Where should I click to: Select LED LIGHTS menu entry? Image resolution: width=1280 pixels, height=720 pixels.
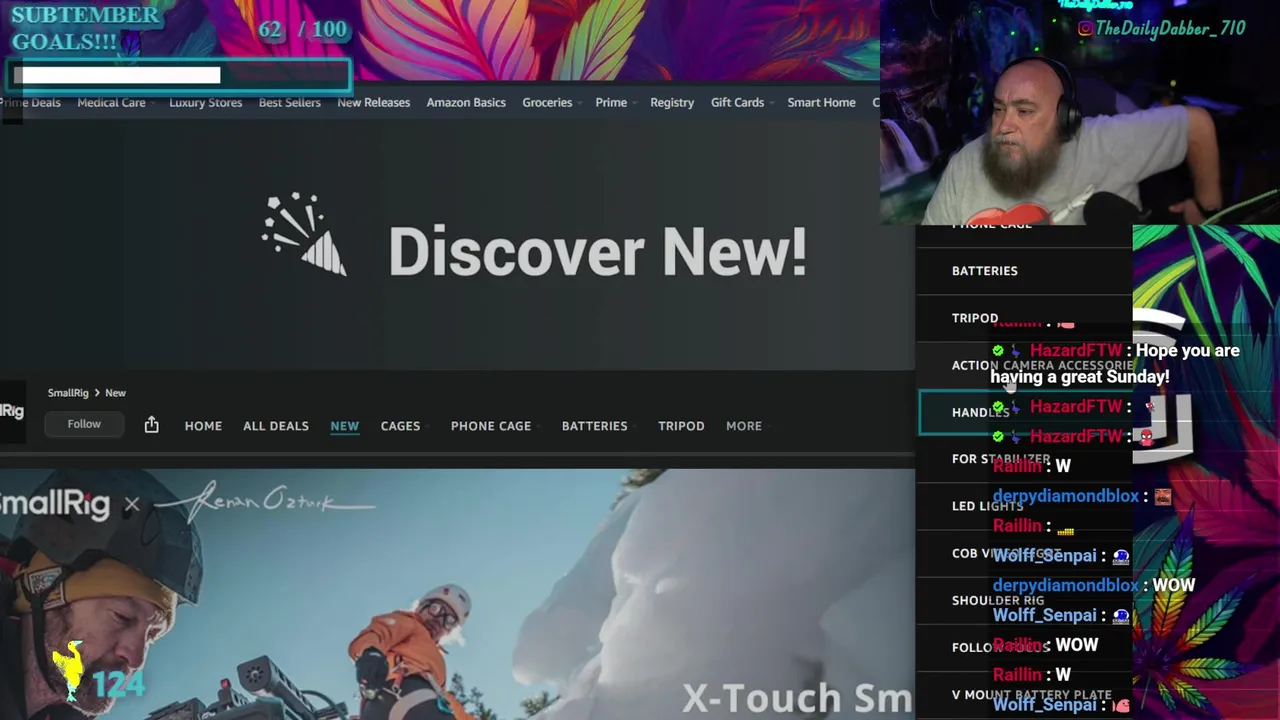pos(1024,506)
